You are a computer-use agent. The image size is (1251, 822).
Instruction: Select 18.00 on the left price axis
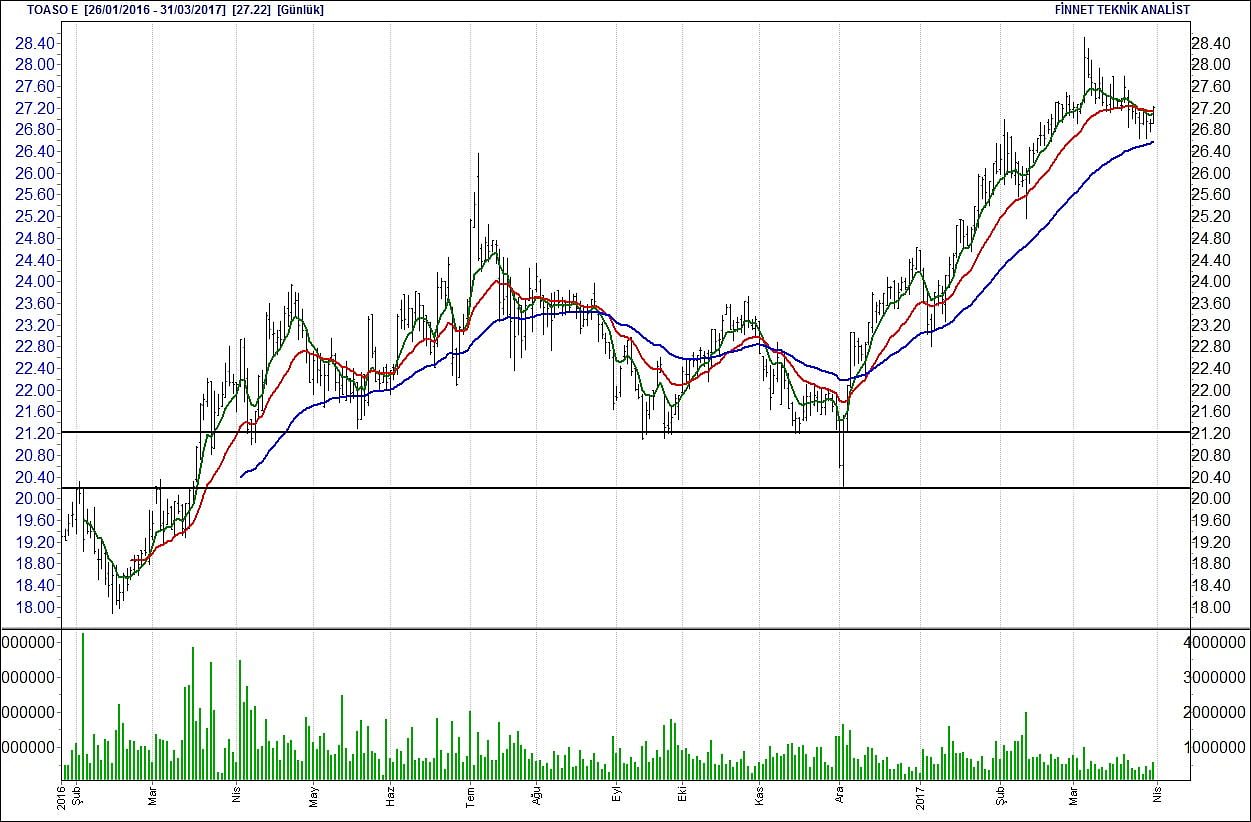(x=35, y=608)
